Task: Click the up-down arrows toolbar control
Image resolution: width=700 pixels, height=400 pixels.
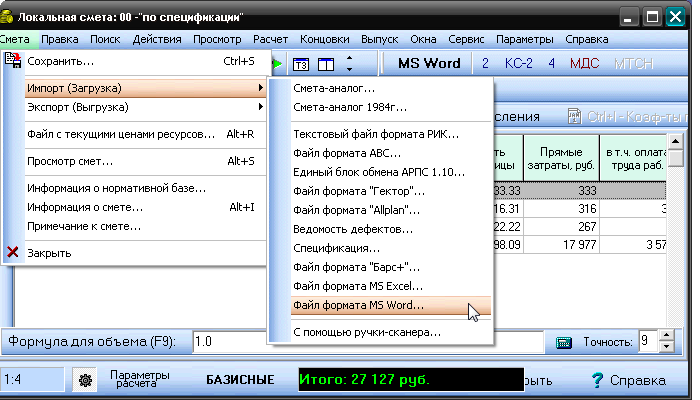Action: pyautogui.click(x=348, y=64)
